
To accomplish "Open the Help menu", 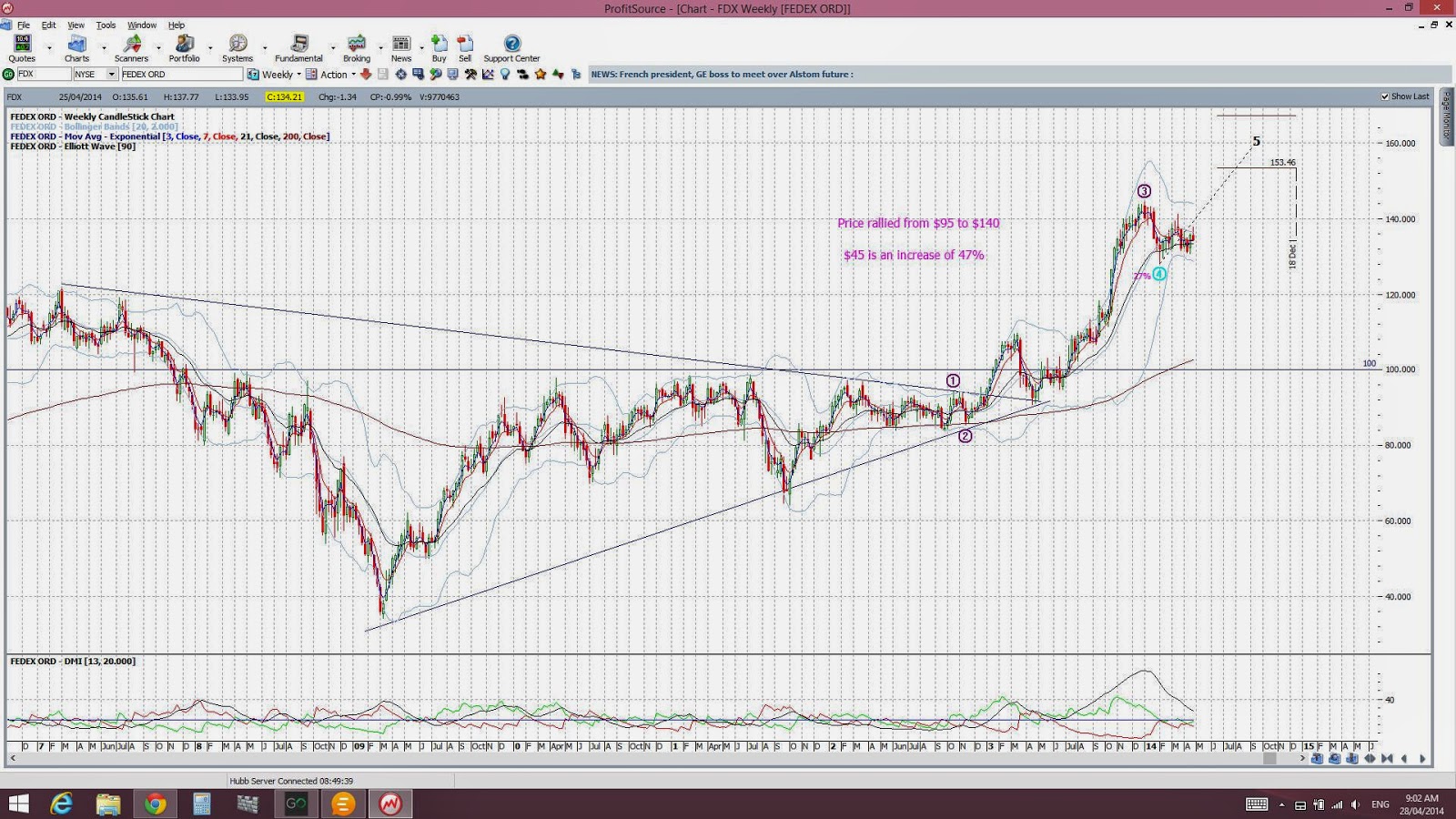I will point(177,25).
